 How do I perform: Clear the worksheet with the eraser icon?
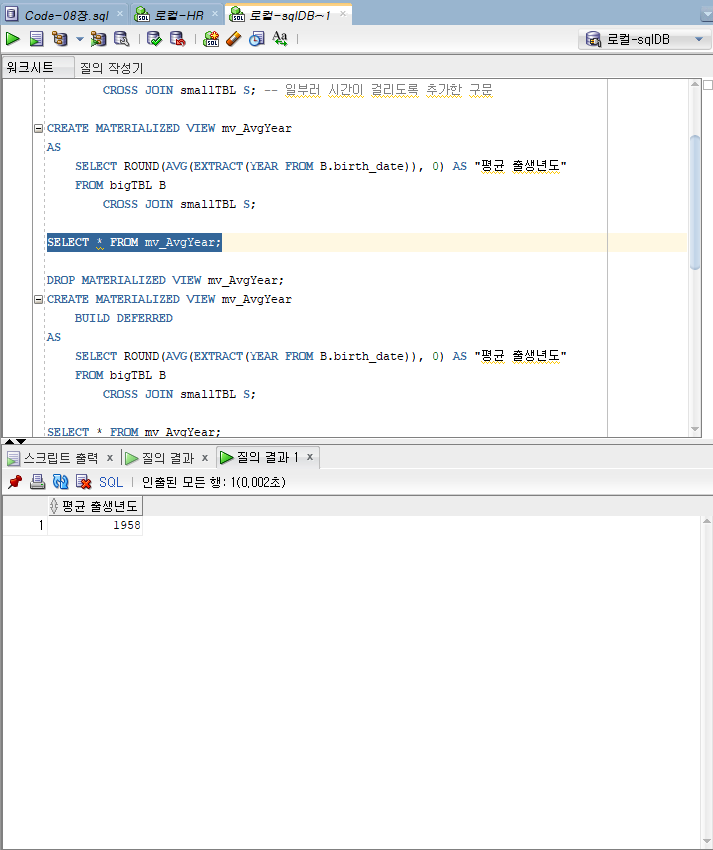tap(234, 39)
